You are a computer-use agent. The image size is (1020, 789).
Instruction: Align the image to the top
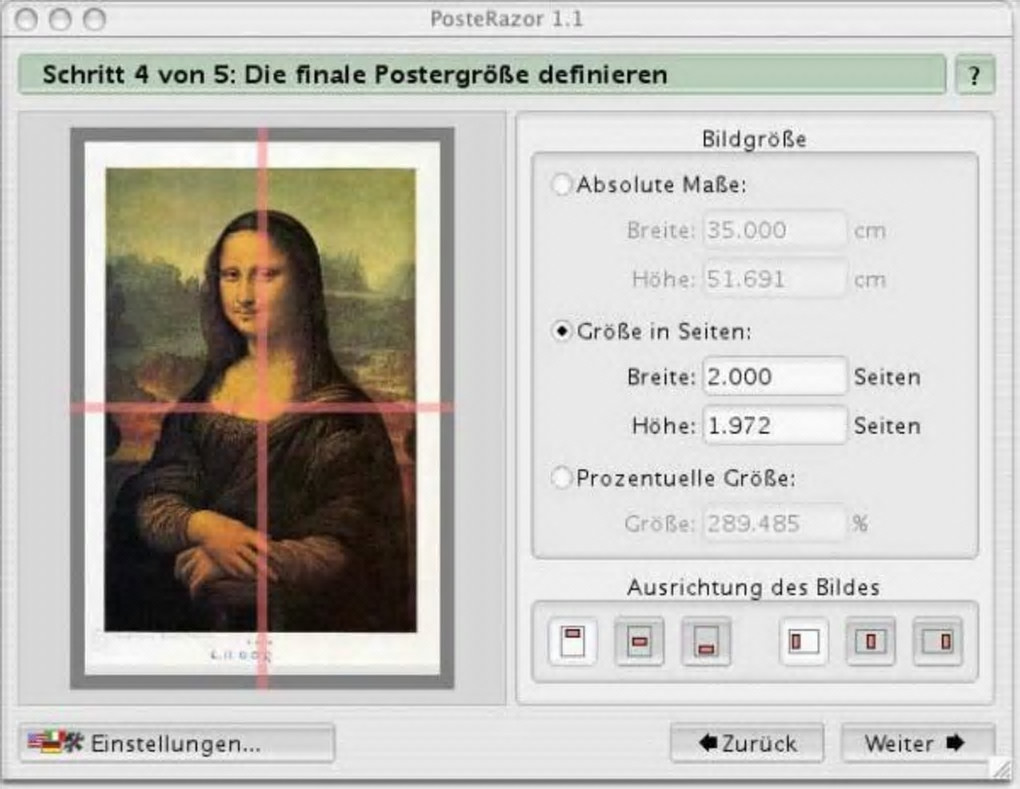click(572, 641)
